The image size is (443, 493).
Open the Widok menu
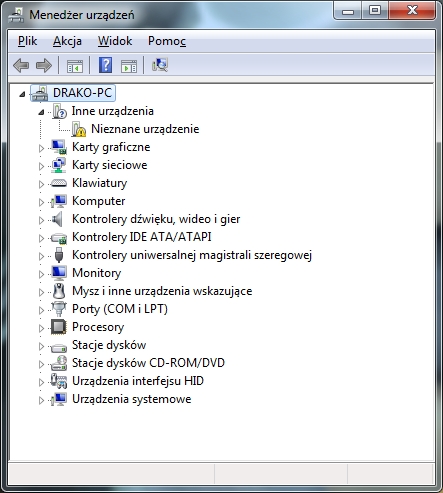[115, 41]
